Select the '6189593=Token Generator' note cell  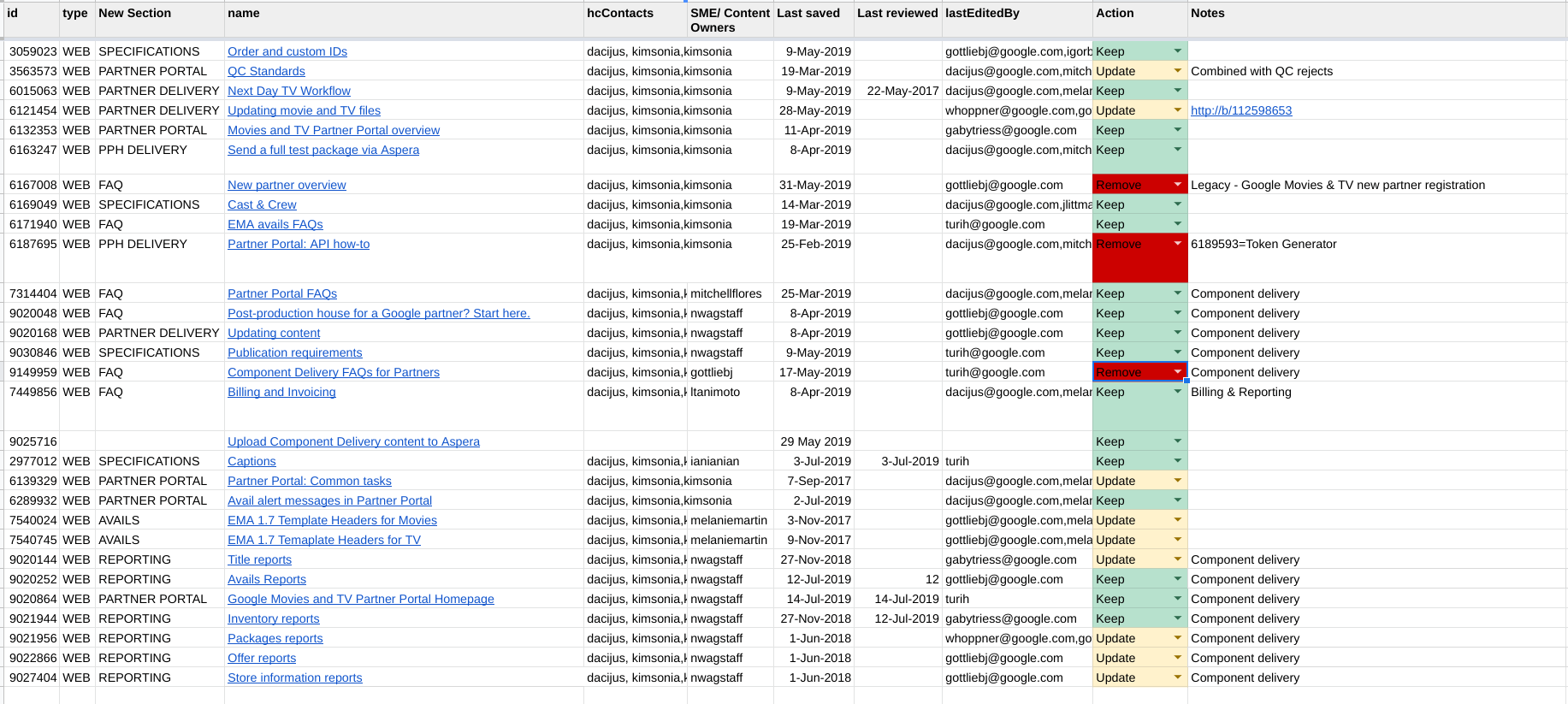pyautogui.click(x=1376, y=257)
